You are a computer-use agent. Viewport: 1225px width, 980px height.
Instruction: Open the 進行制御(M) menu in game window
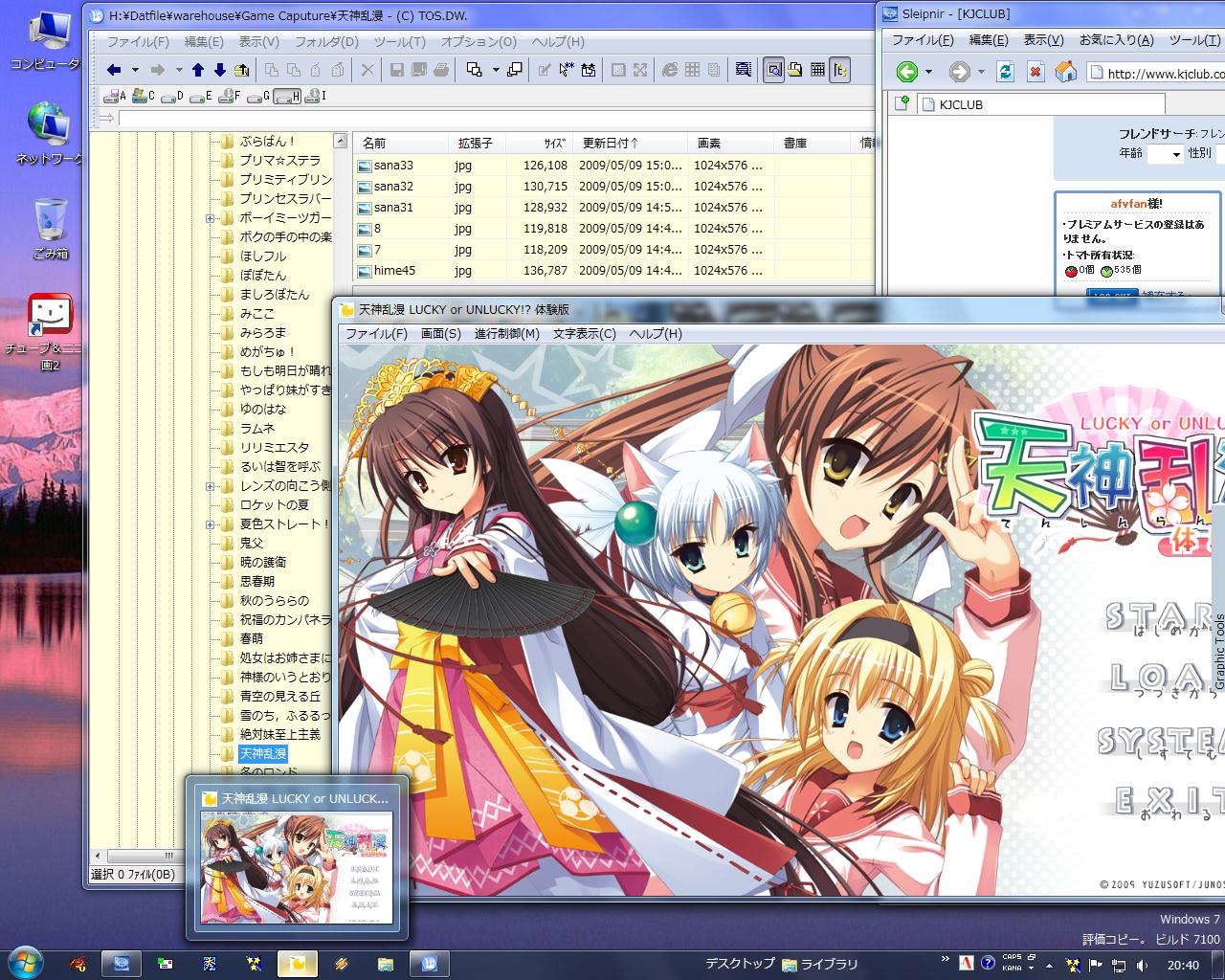(506, 334)
